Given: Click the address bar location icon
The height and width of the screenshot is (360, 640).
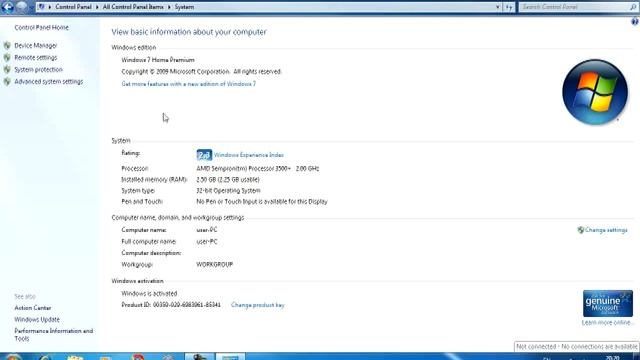Looking at the screenshot, I should pos(42,7).
